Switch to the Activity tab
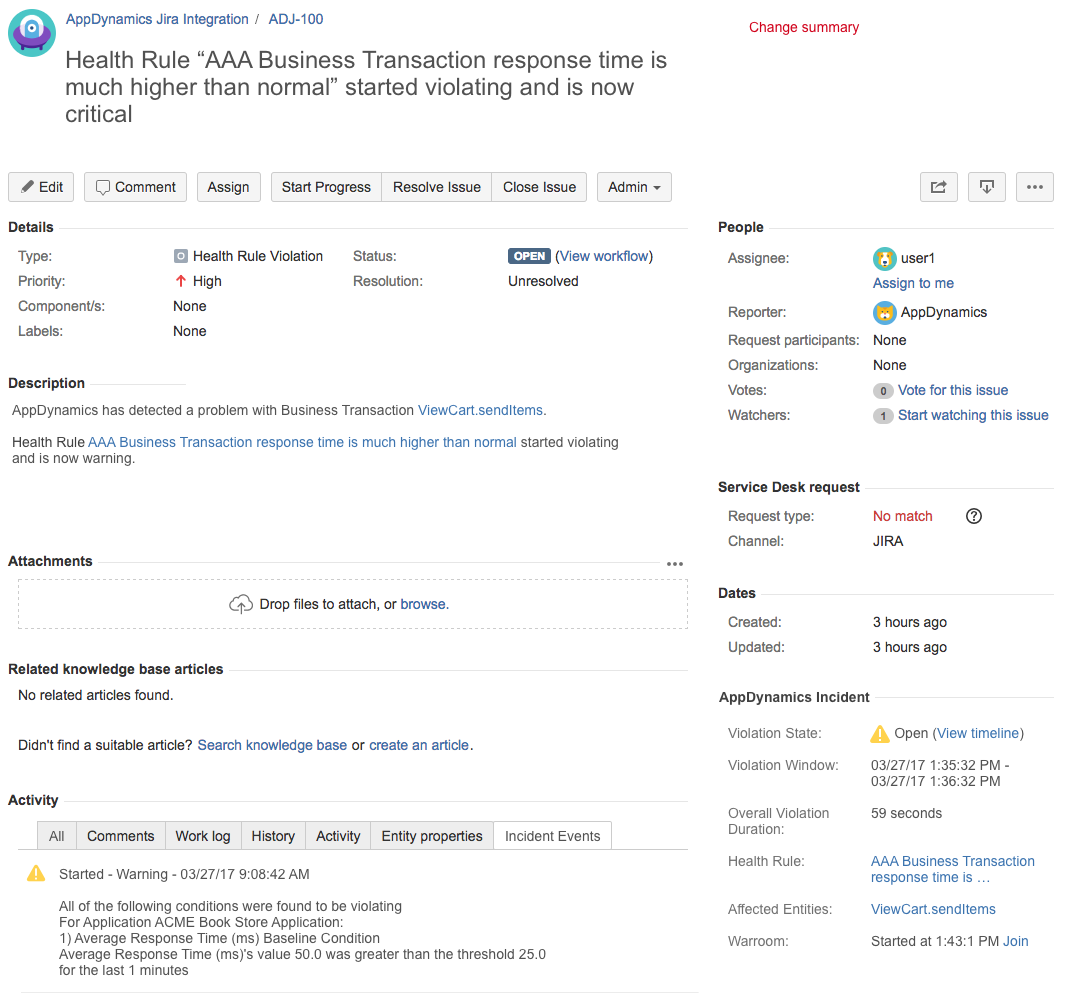Image resolution: width=1068 pixels, height=994 pixels. 338,836
